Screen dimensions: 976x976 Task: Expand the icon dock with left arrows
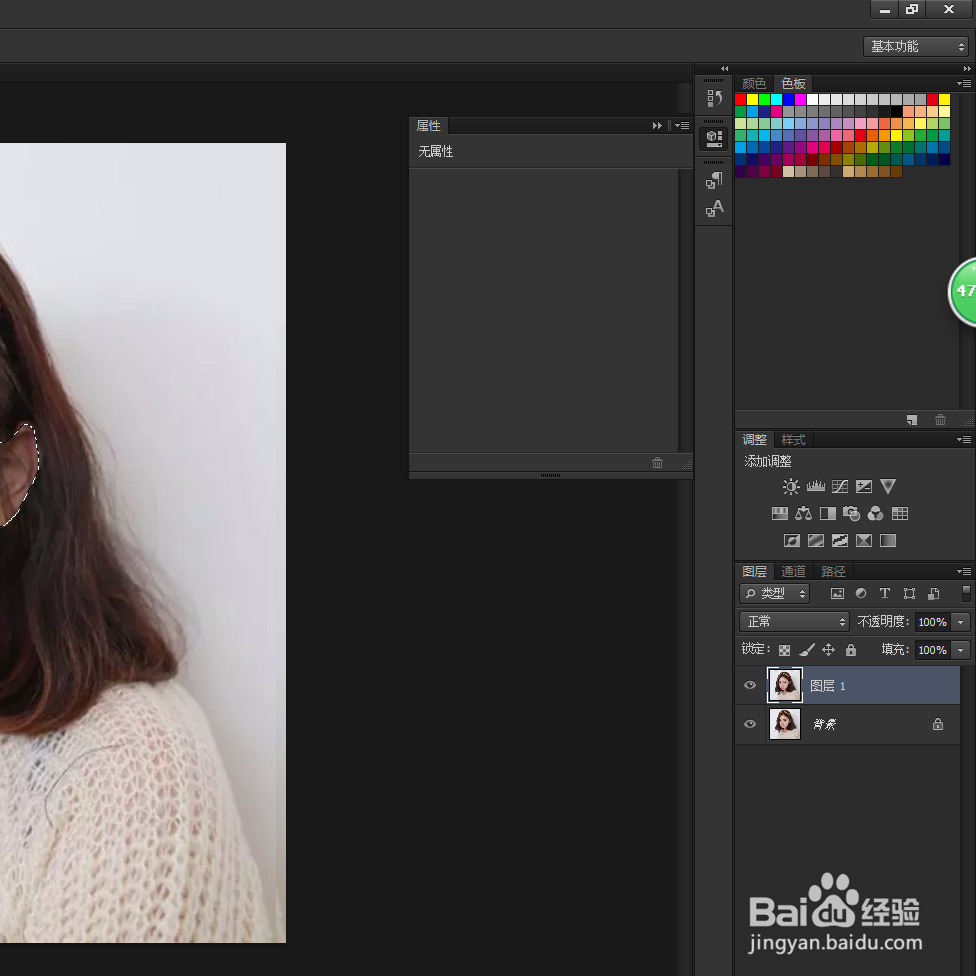724,68
